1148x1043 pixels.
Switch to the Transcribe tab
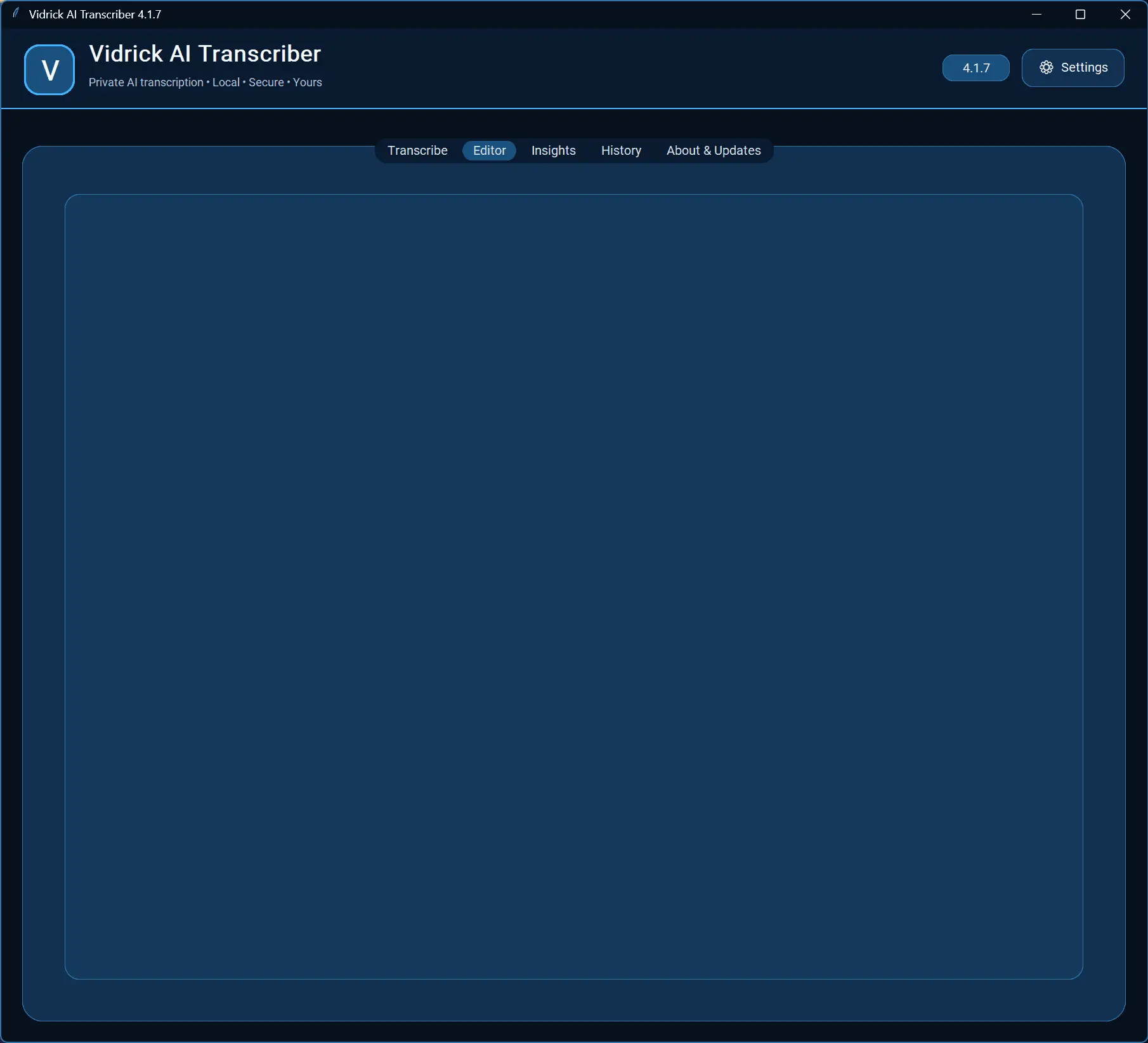417,150
